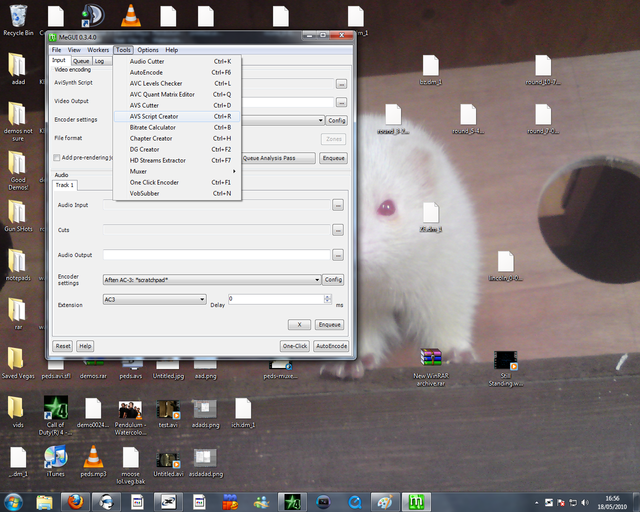Open round_10-7 file on desktop
This screenshot has width=640, height=512.
543,70
